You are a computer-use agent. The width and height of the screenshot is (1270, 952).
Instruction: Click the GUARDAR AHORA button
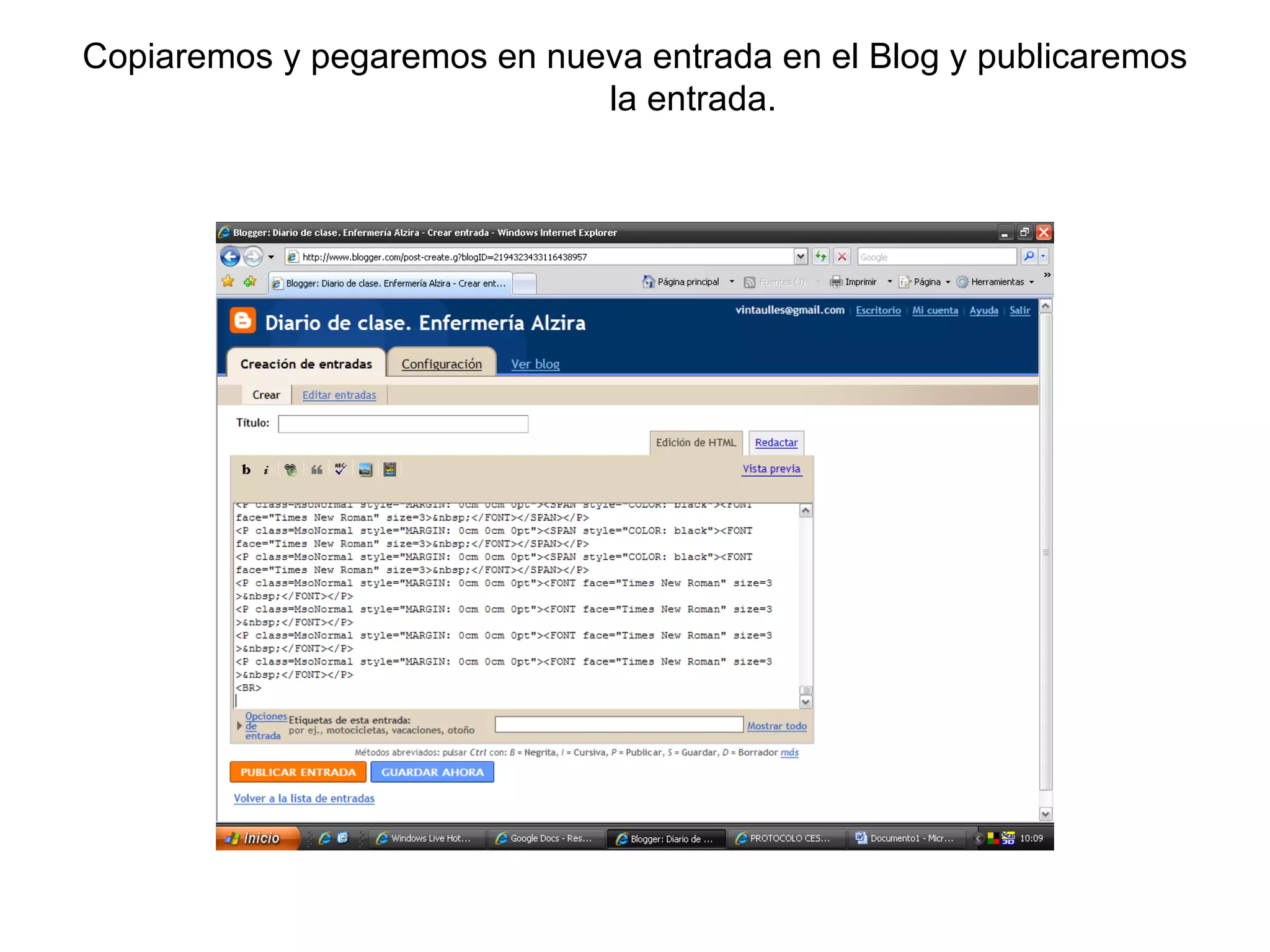[432, 772]
